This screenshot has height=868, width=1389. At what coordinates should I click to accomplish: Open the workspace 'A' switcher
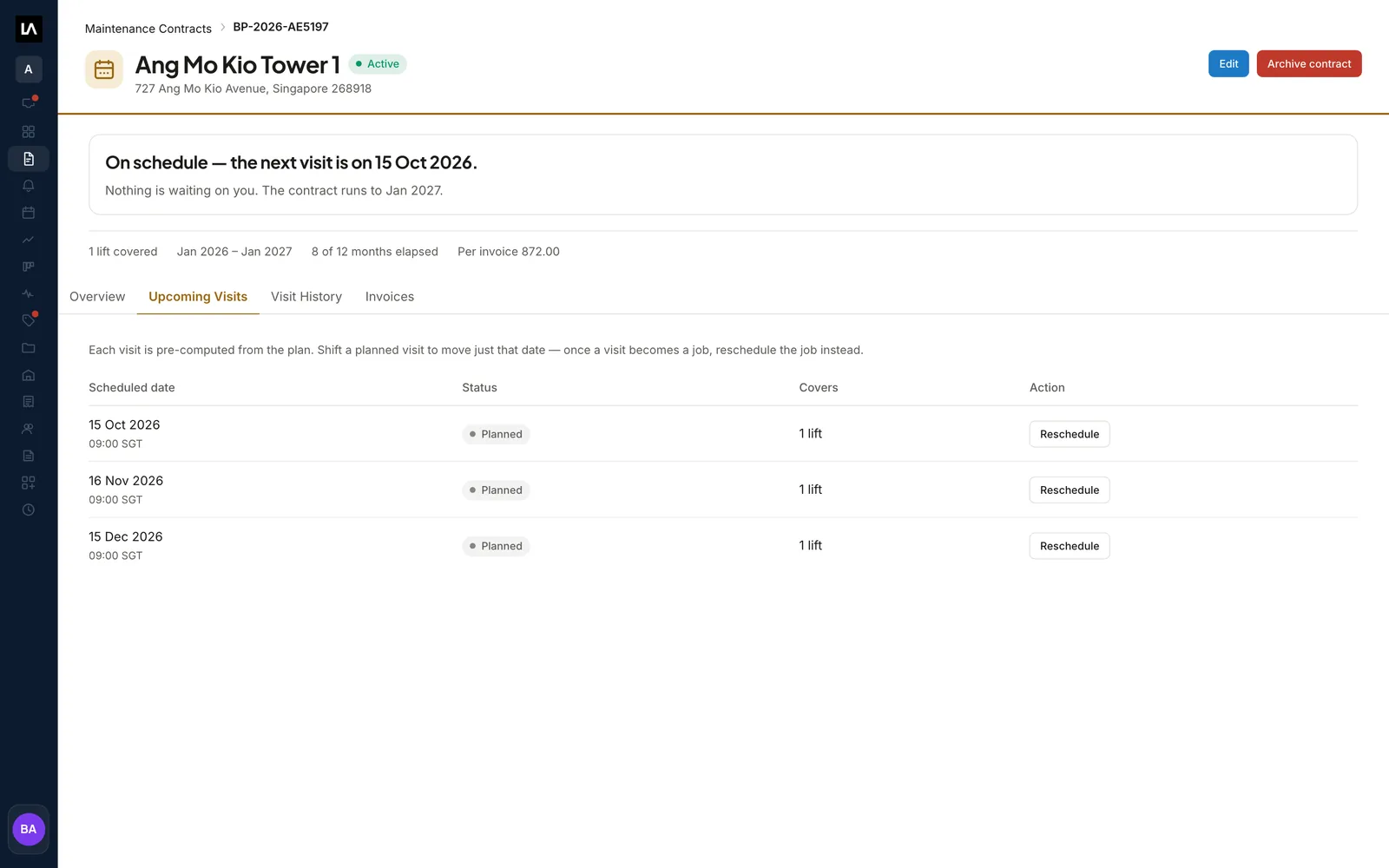coord(29,69)
